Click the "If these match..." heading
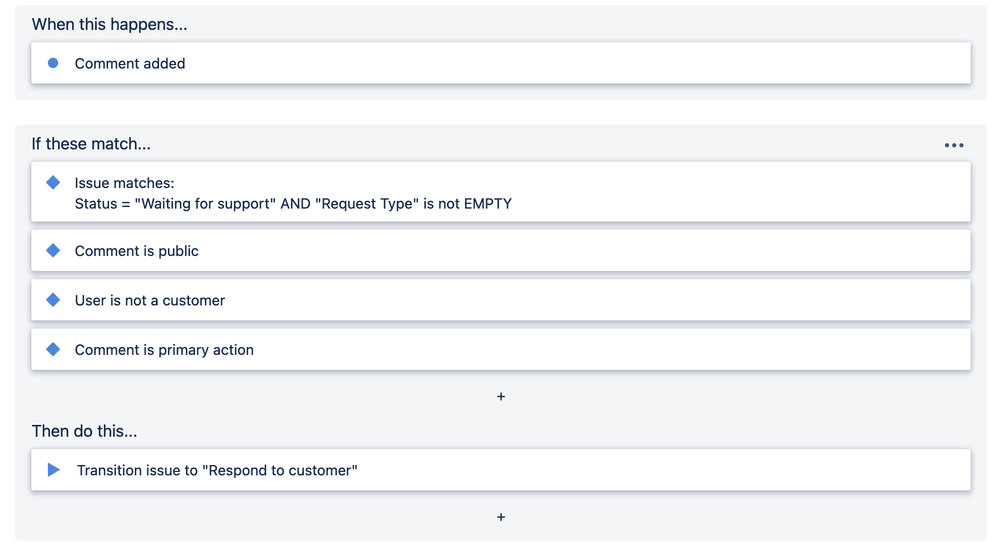Screen dimensions: 998x547 (91, 144)
